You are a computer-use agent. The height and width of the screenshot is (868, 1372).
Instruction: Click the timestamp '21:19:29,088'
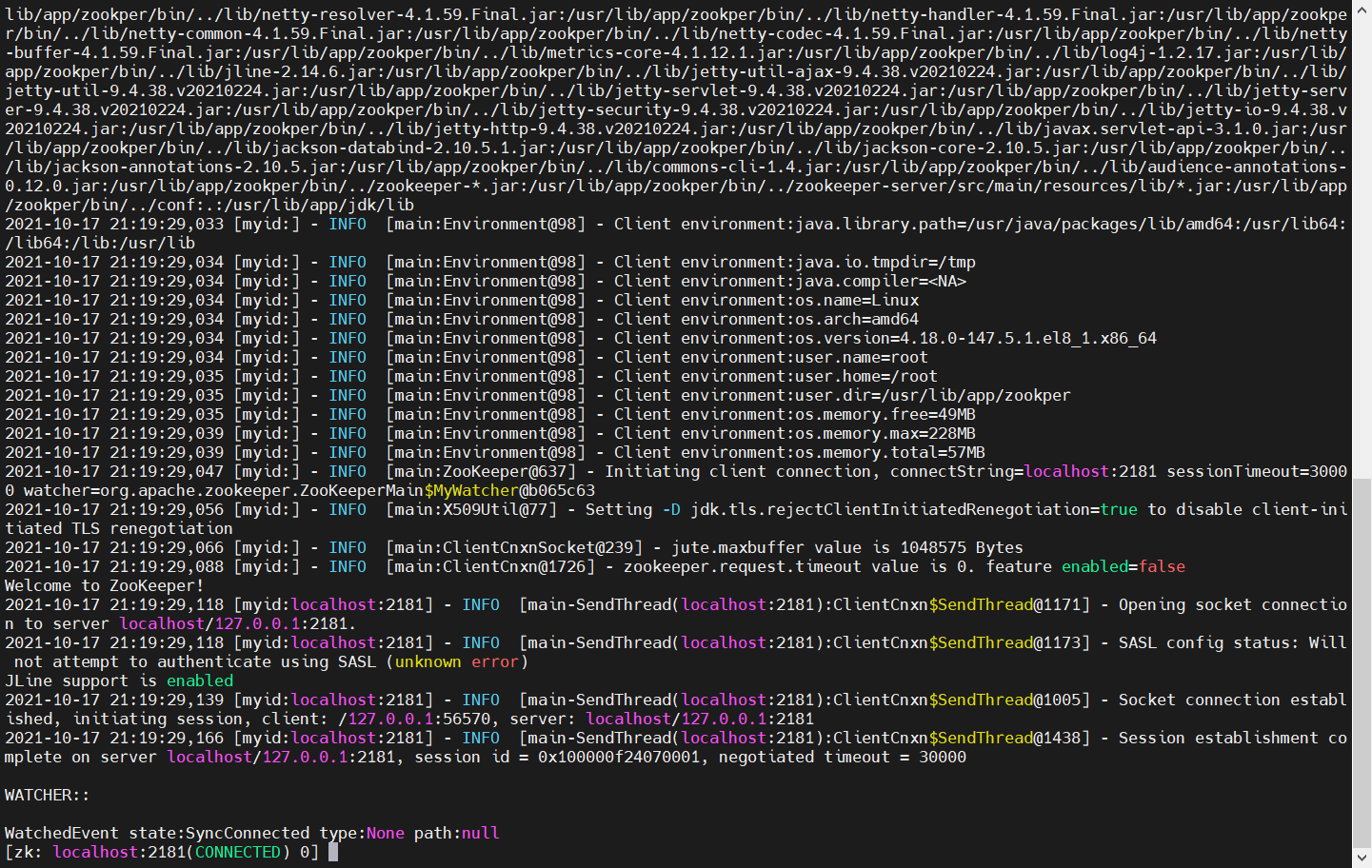click(x=167, y=566)
